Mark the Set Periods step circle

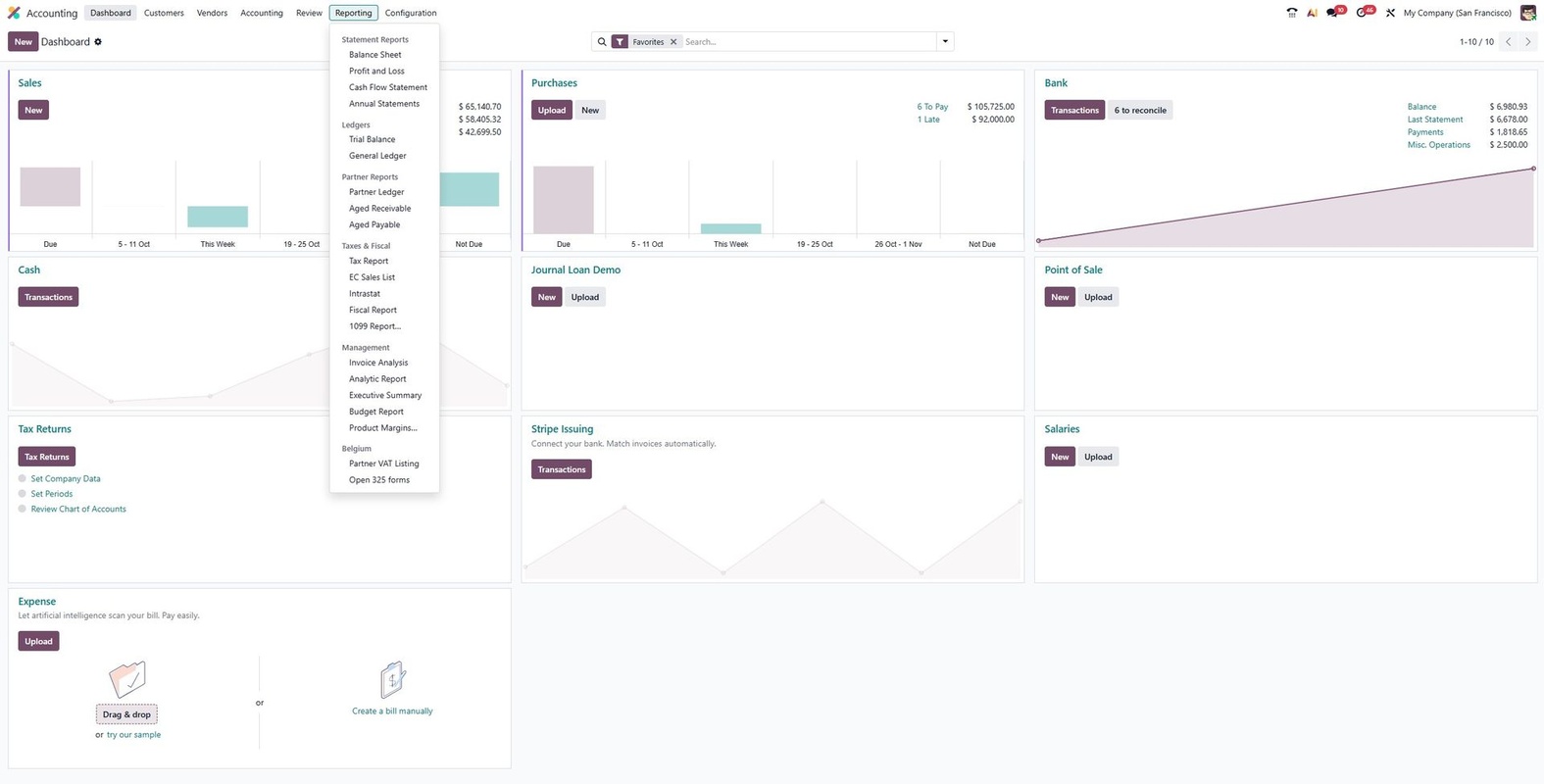tap(23, 494)
